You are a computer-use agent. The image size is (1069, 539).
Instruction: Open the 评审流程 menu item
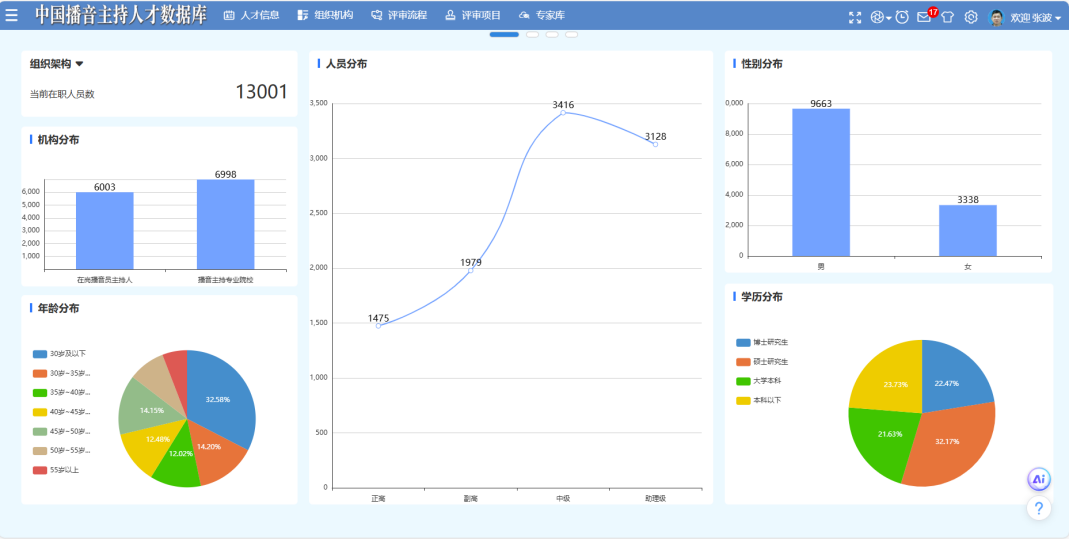pos(398,16)
